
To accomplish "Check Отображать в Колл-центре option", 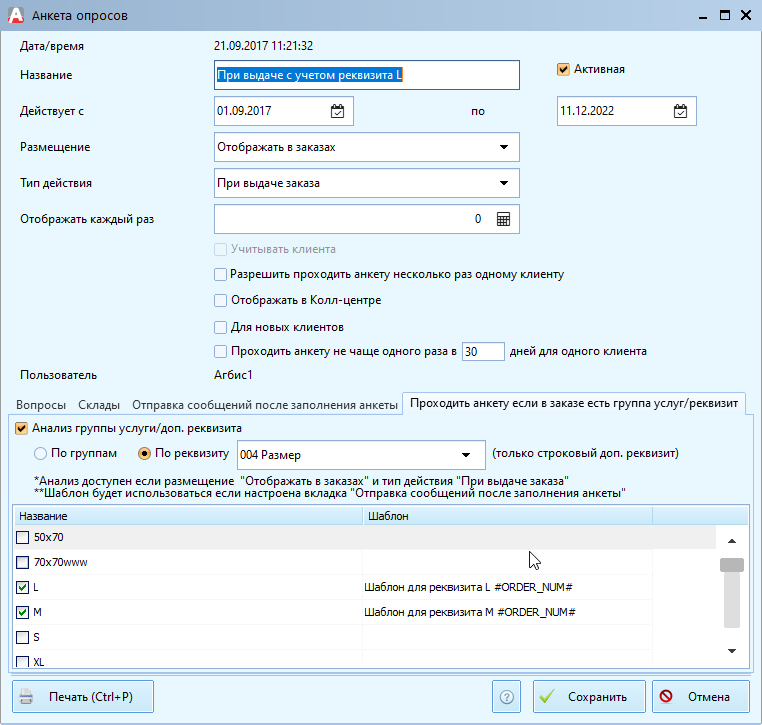I will point(220,300).
